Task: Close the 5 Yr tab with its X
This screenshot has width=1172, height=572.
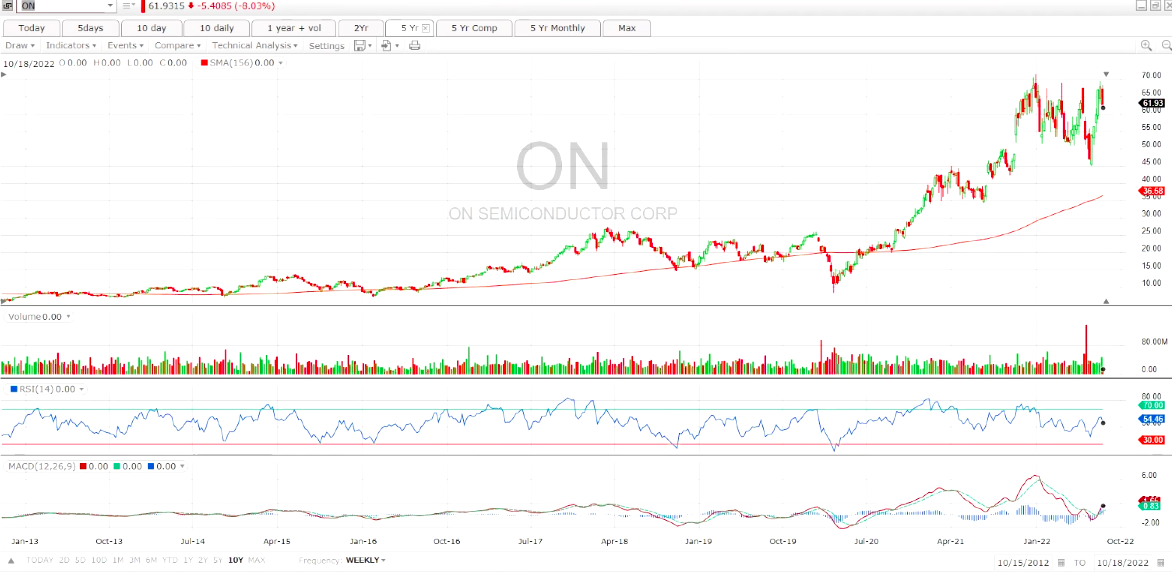Action: click(426, 28)
